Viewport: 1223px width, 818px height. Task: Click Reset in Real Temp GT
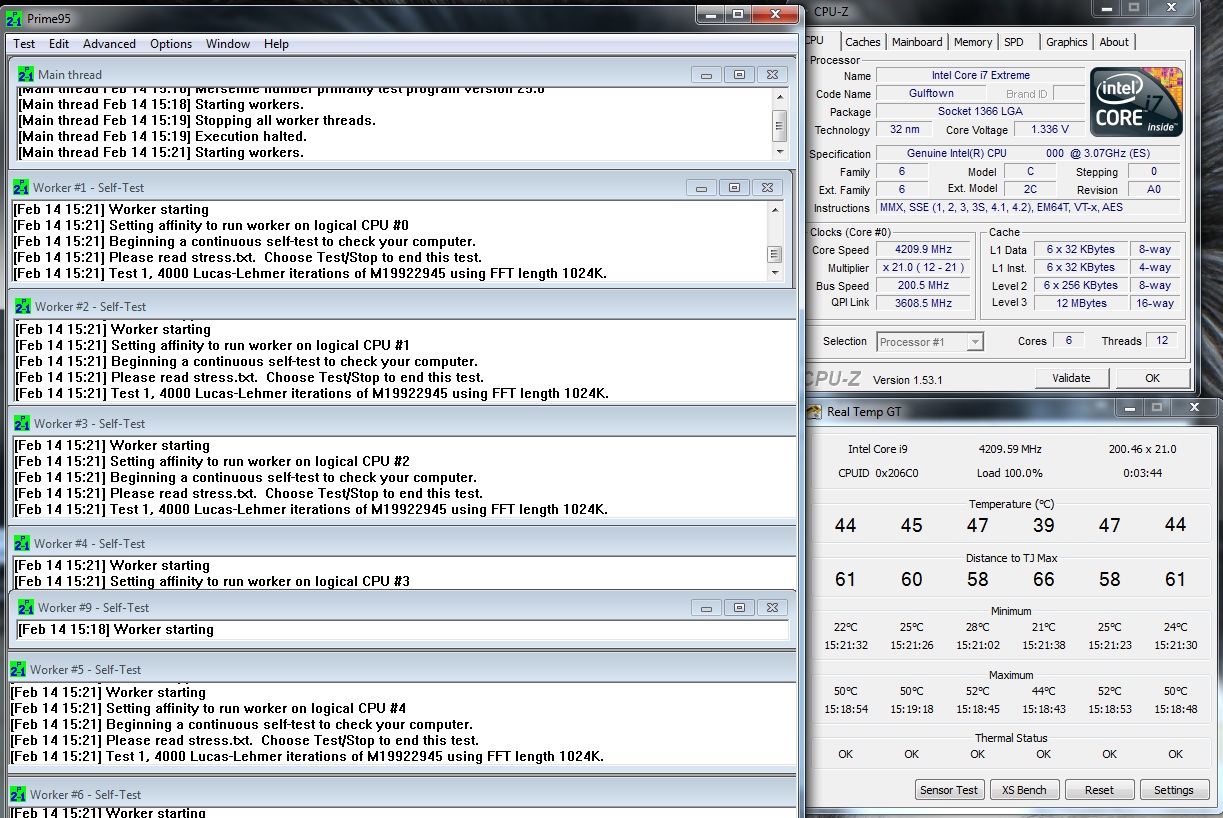click(1098, 790)
